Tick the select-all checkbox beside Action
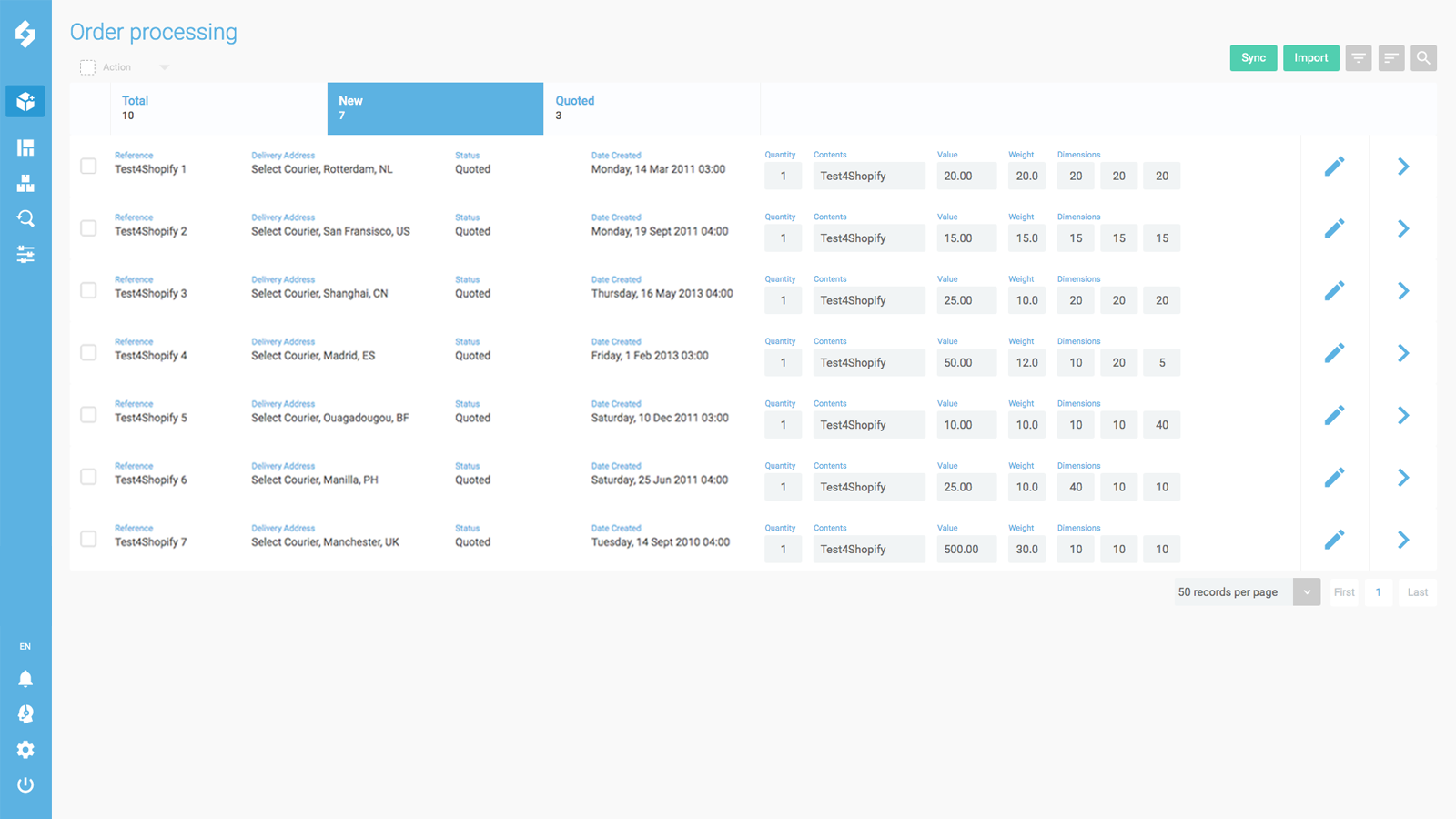Viewport: 1456px width, 819px height. click(87, 66)
